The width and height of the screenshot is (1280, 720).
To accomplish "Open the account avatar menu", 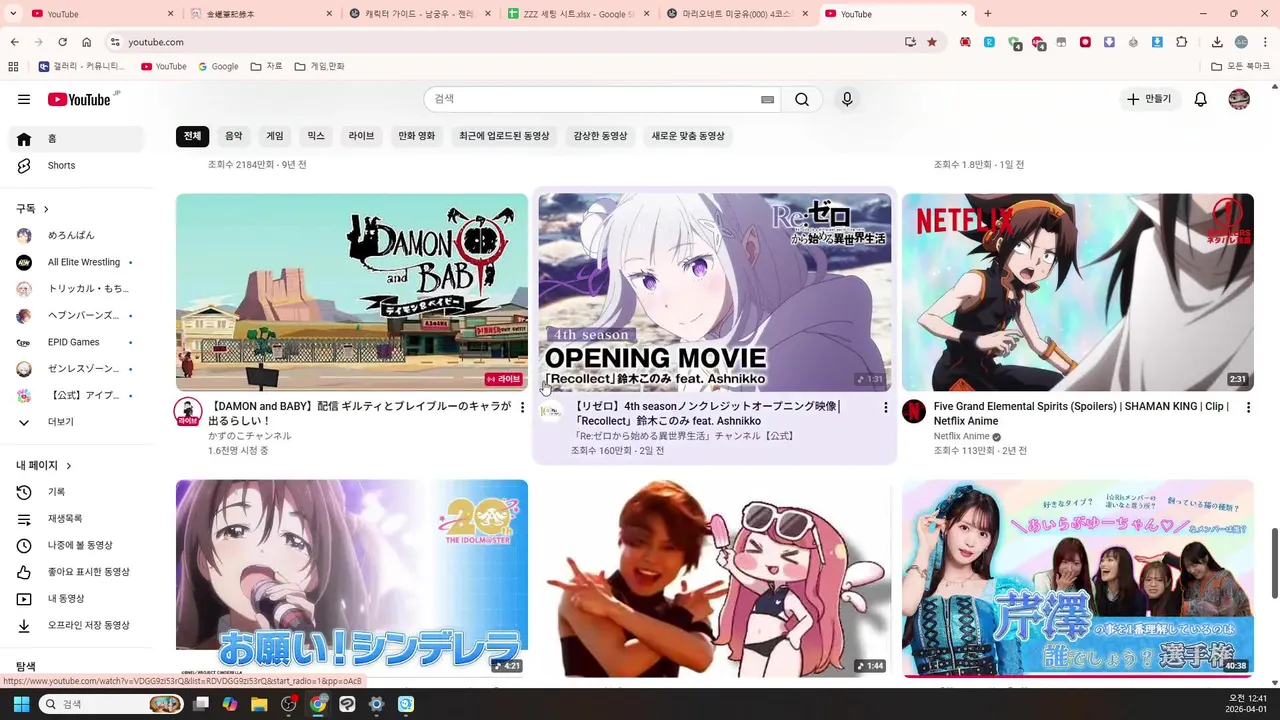I will [1239, 99].
